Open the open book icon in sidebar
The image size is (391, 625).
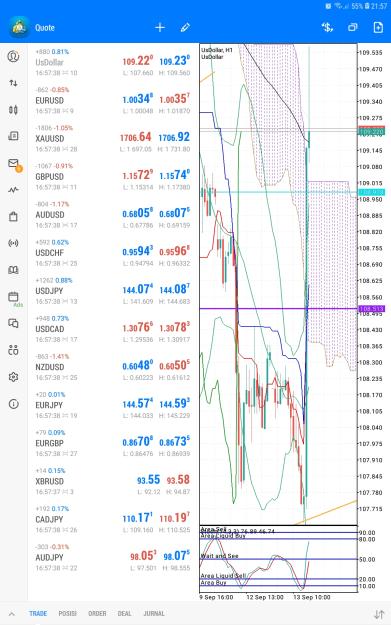[13, 270]
